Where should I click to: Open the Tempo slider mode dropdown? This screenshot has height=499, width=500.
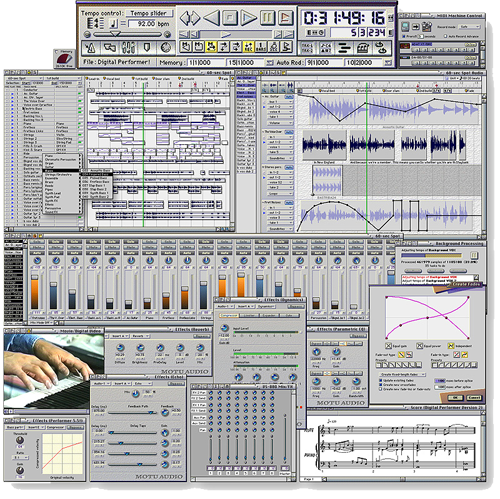tap(149, 13)
